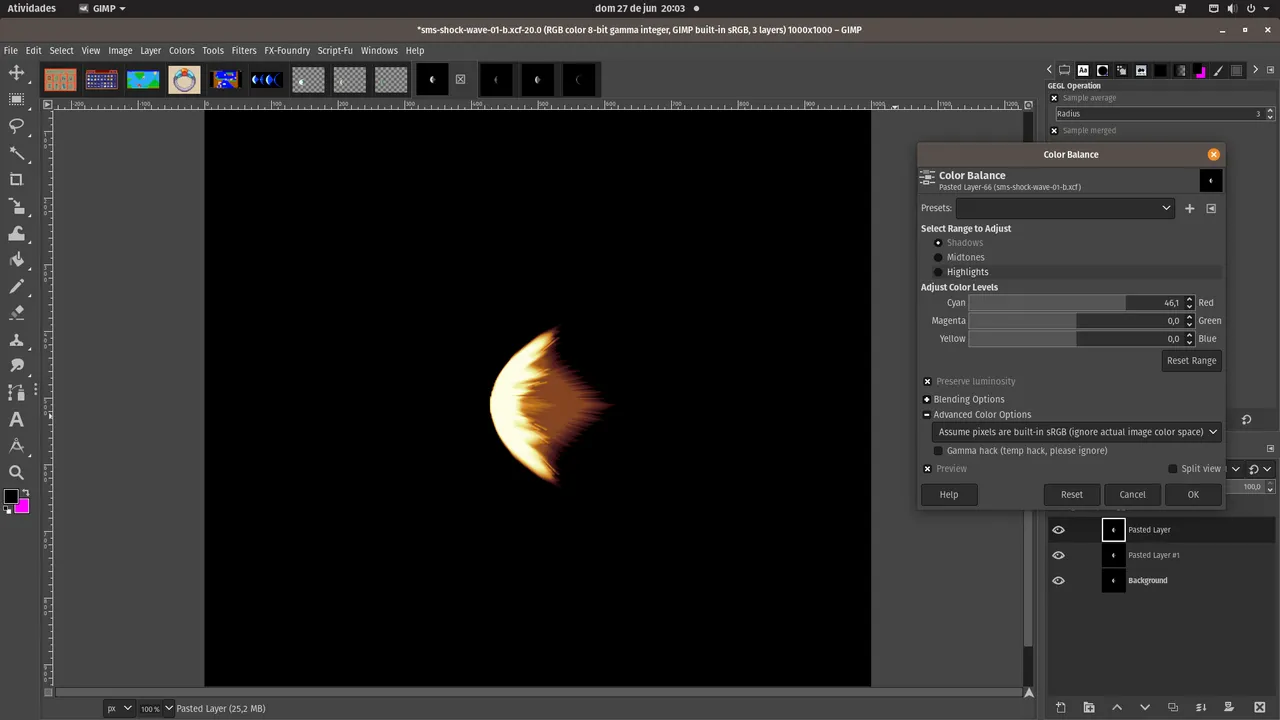The width and height of the screenshot is (1280, 720).
Task: Select the Highlights range radio button
Action: (x=938, y=272)
